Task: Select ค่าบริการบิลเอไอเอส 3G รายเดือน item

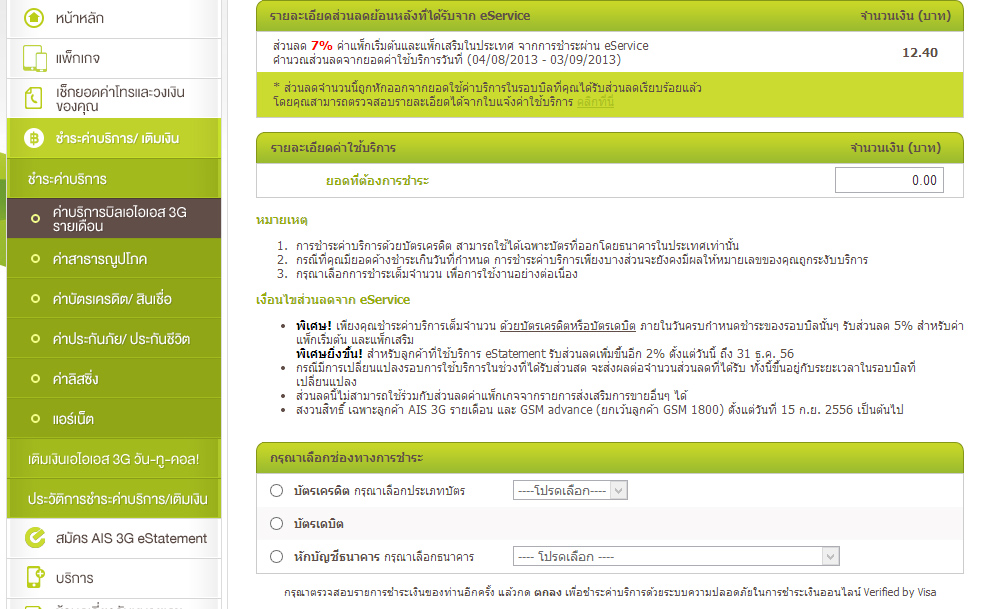Action: pos(114,219)
